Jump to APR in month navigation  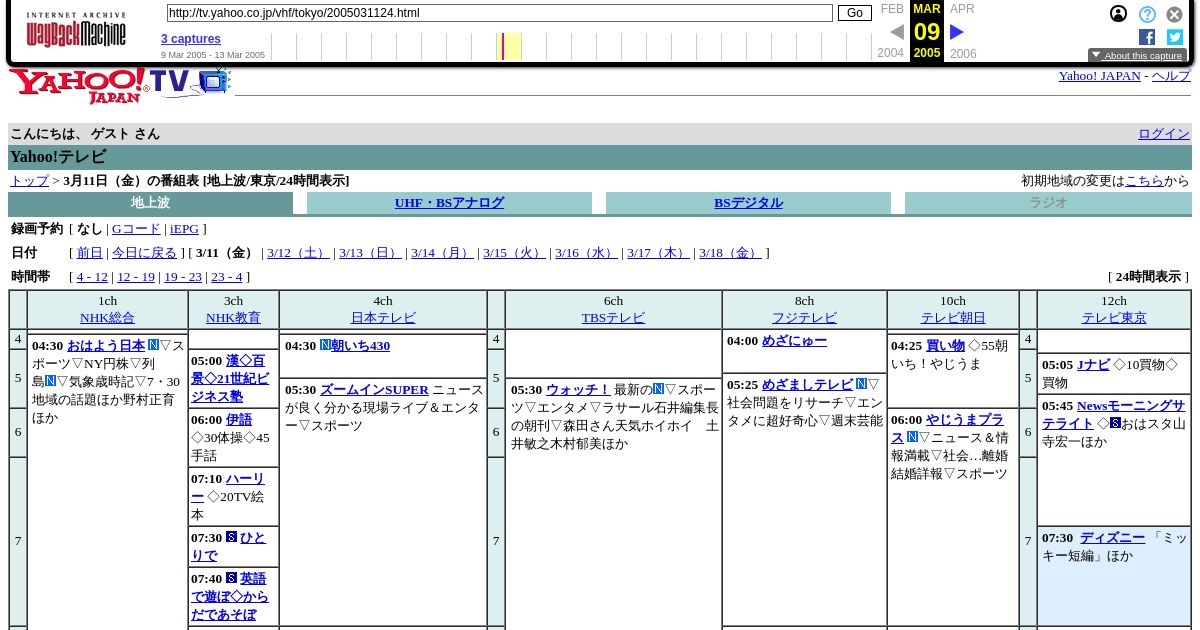pyautogui.click(x=962, y=9)
